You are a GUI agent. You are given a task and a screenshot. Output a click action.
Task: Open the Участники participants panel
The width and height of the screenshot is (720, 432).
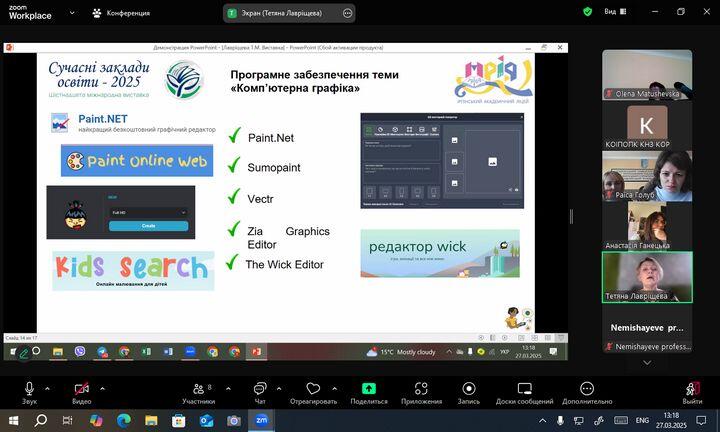pos(199,393)
